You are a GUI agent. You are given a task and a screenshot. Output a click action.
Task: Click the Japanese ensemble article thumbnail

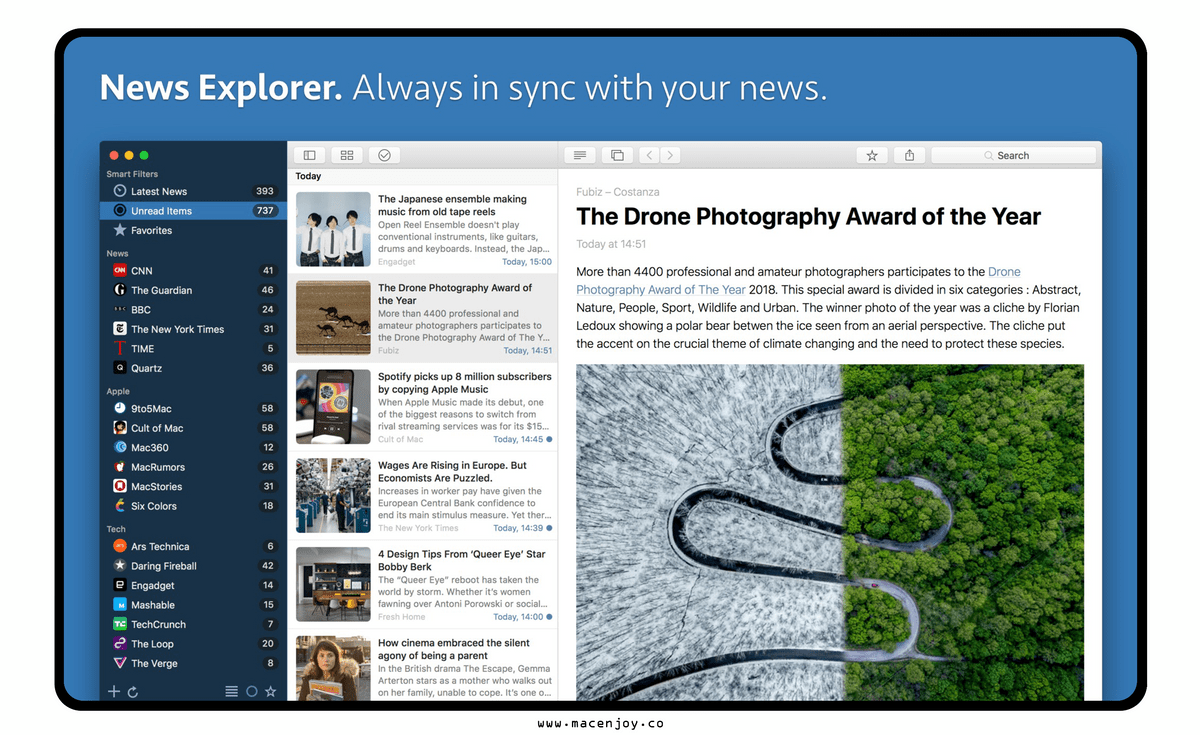(333, 229)
